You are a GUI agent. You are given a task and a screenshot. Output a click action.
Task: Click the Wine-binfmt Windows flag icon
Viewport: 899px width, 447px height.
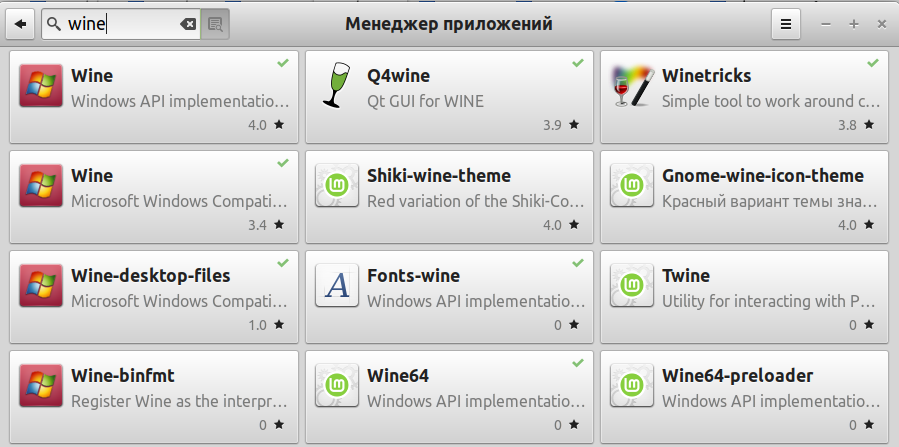click(x=41, y=386)
